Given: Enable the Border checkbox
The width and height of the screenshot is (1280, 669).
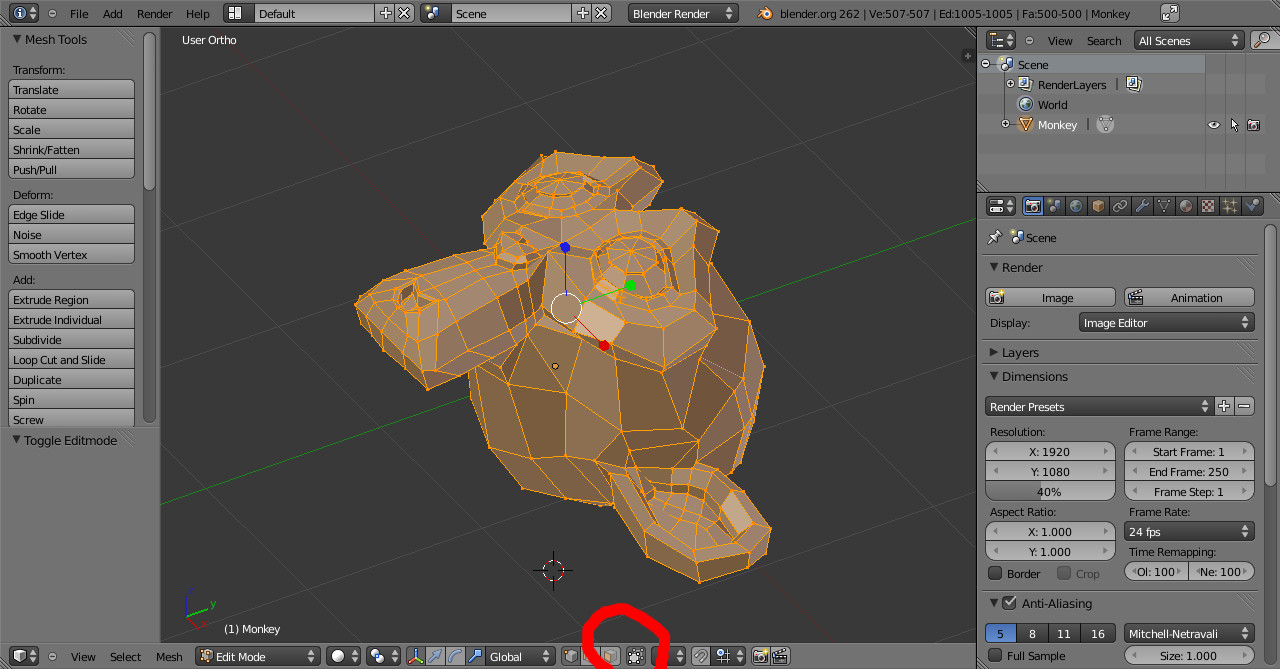Looking at the screenshot, I should (995, 573).
